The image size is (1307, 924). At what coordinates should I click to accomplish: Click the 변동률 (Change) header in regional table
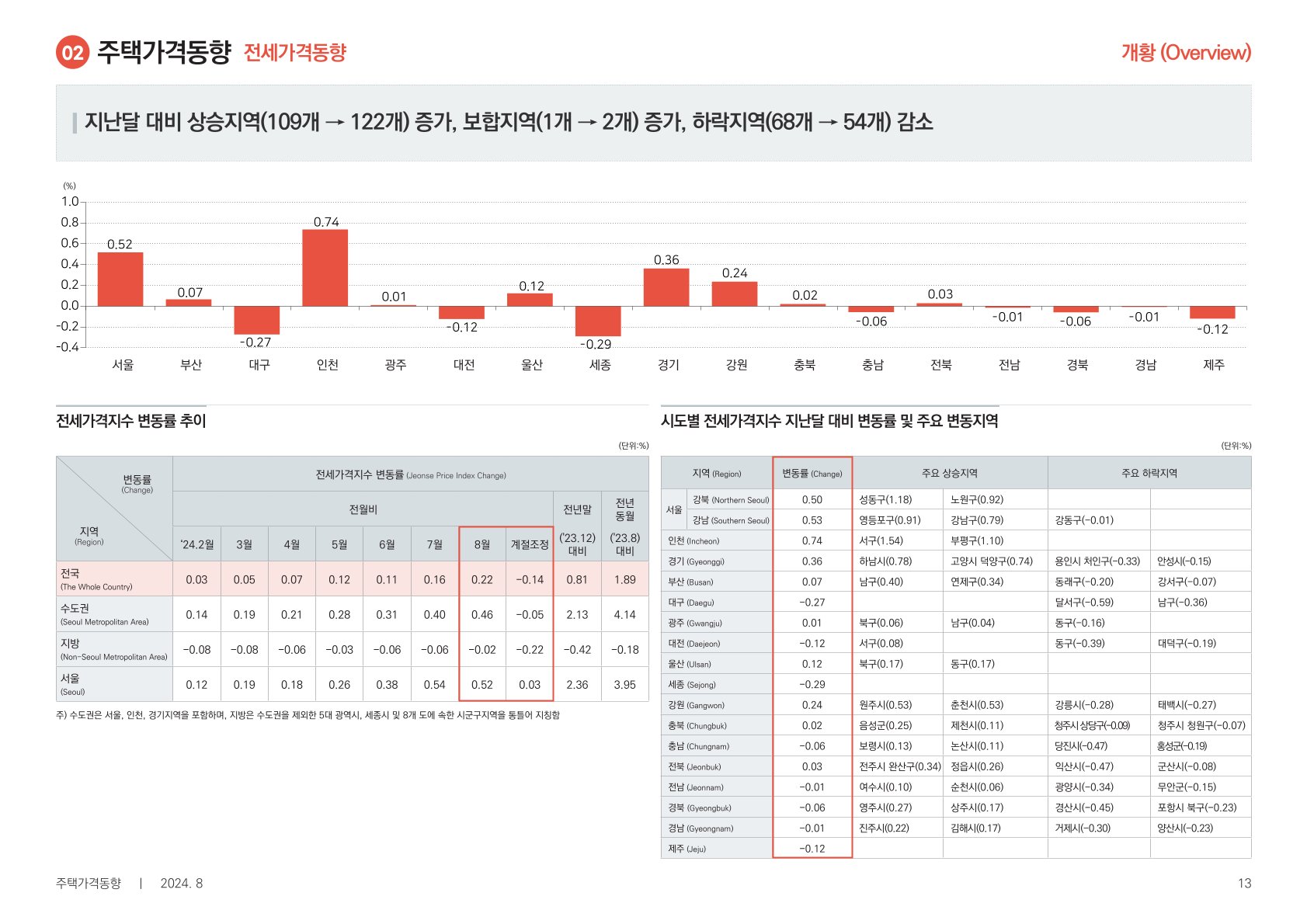pyautogui.click(x=812, y=473)
